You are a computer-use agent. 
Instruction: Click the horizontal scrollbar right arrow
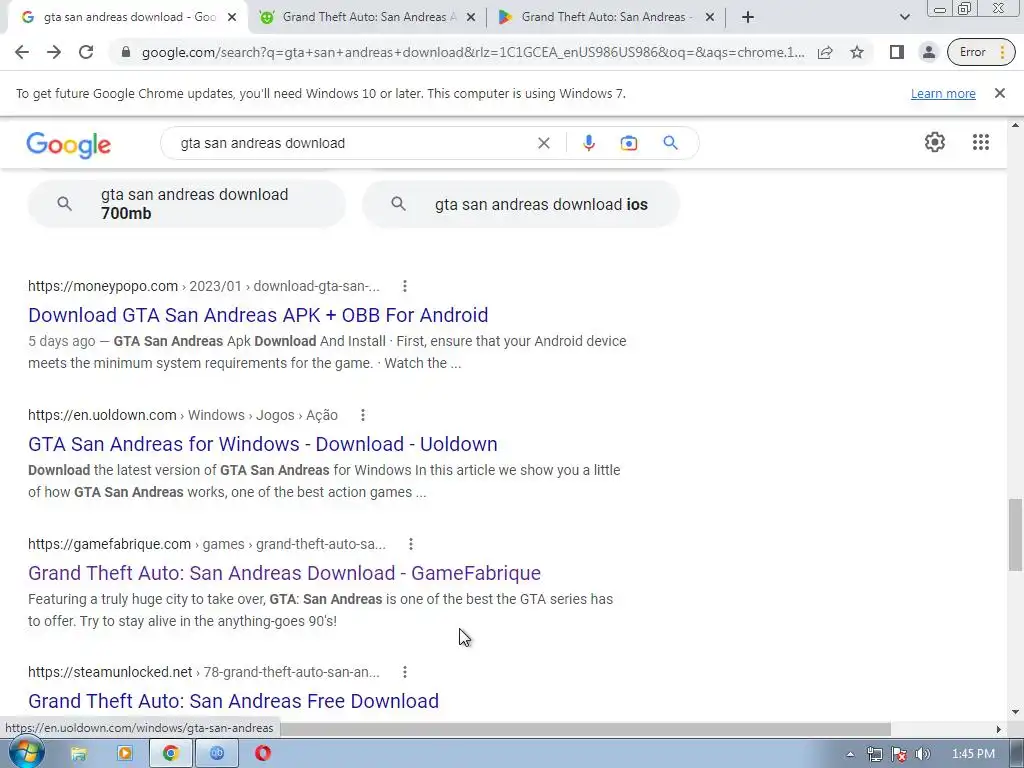[998, 729]
